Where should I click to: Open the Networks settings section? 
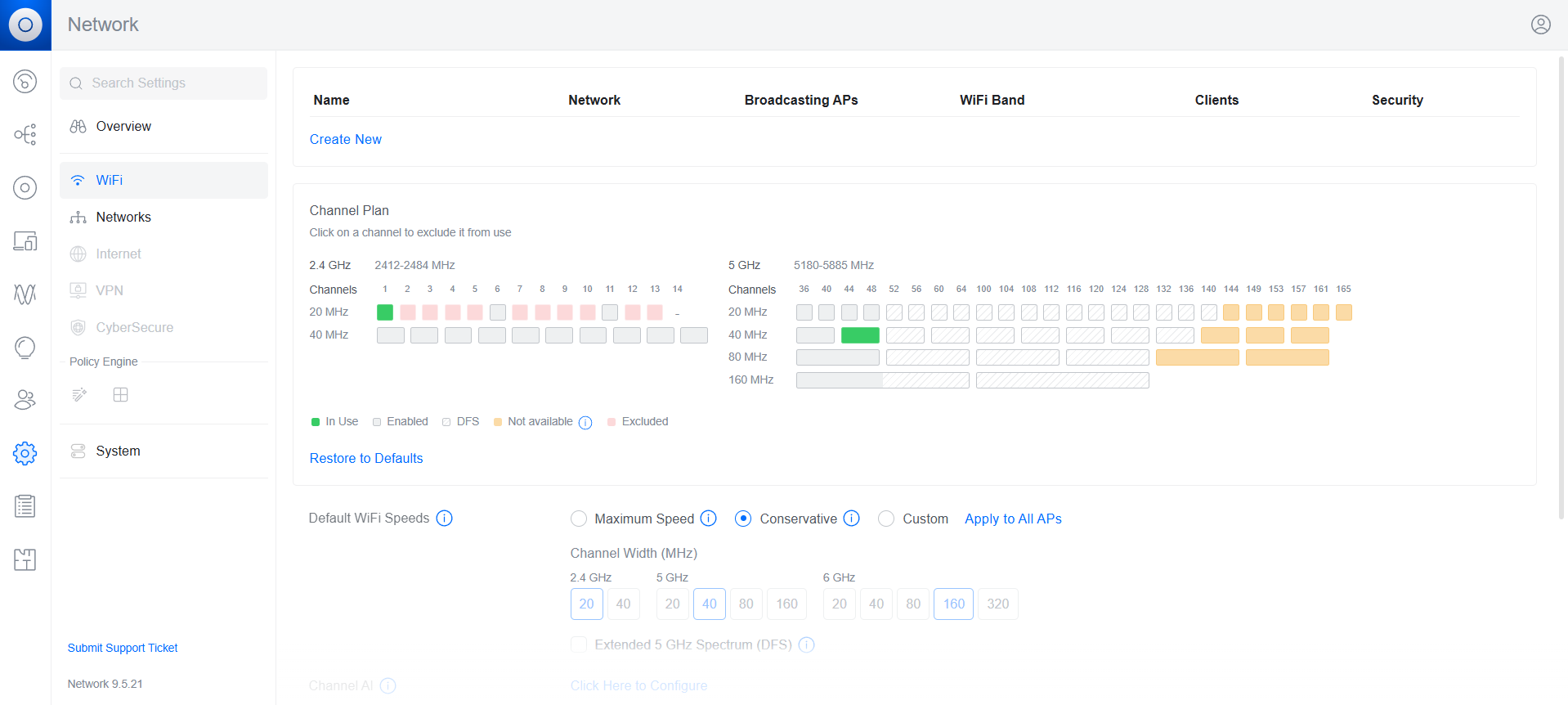(123, 217)
